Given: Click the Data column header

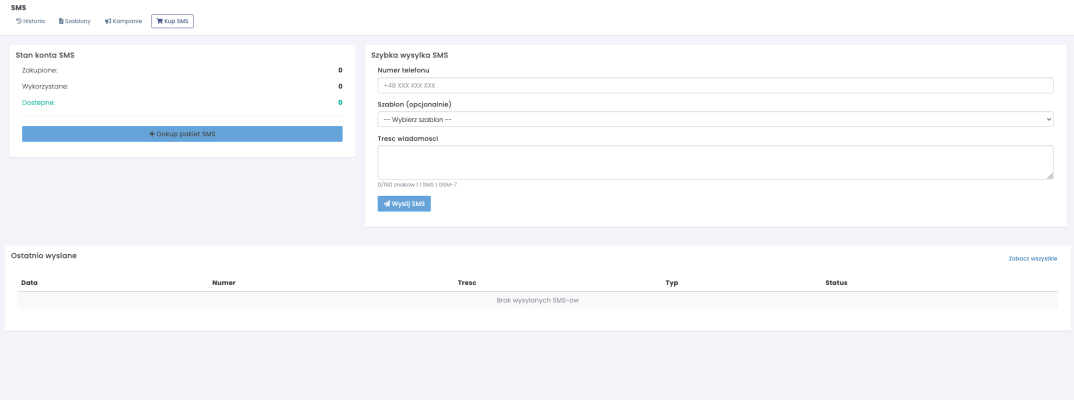Looking at the screenshot, I should click(x=29, y=283).
